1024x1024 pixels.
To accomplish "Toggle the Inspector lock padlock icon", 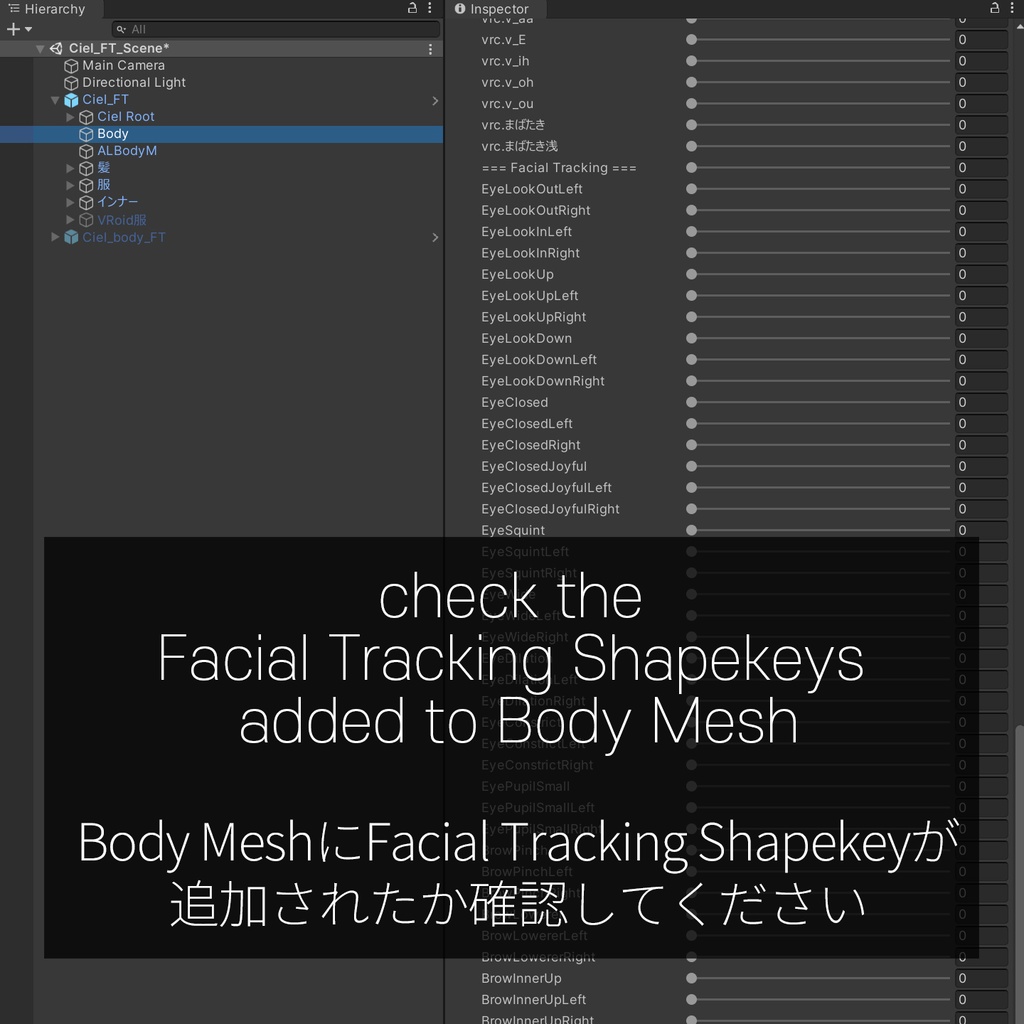I will pyautogui.click(x=996, y=8).
